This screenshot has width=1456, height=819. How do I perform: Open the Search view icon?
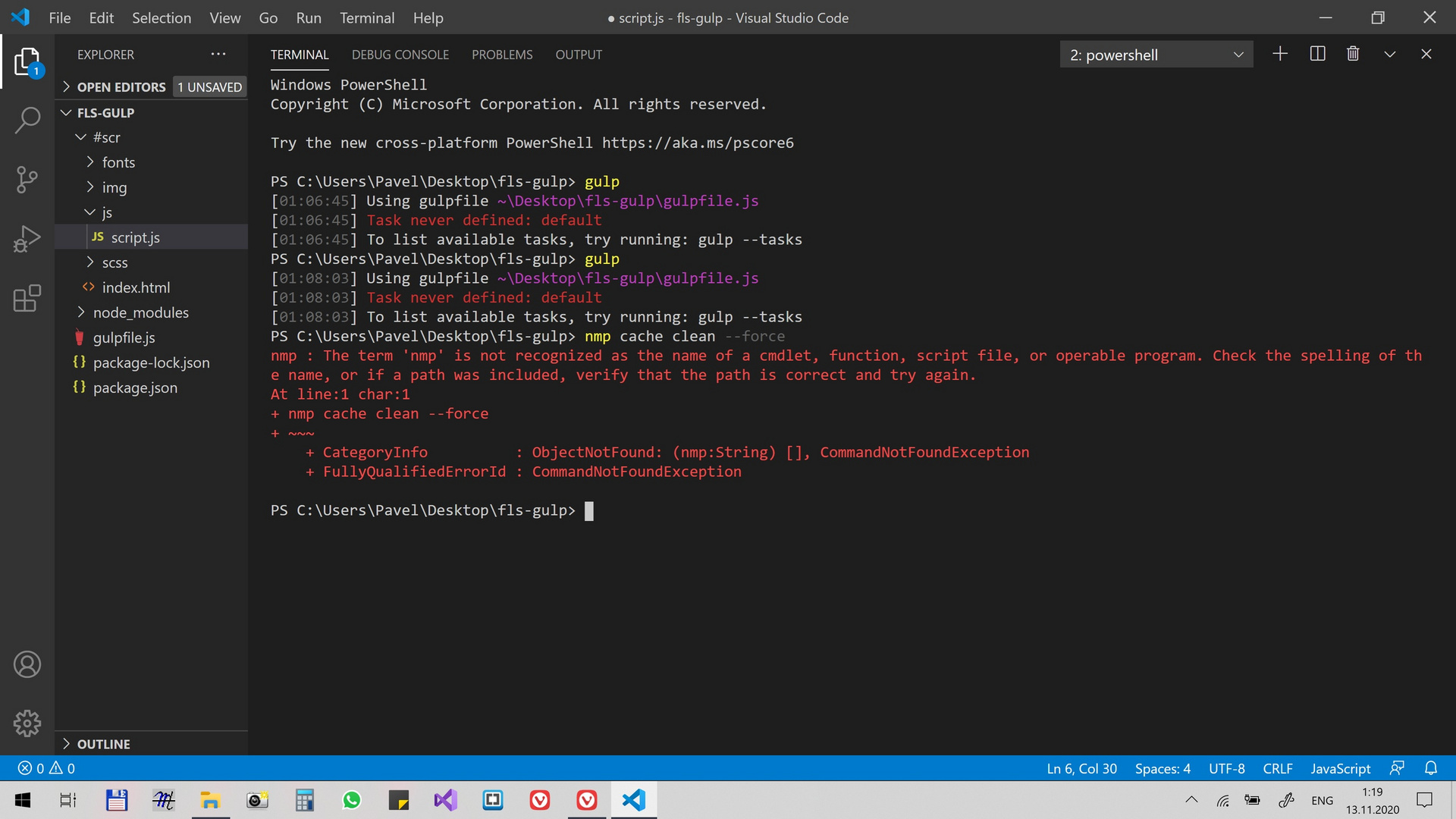pos(27,120)
